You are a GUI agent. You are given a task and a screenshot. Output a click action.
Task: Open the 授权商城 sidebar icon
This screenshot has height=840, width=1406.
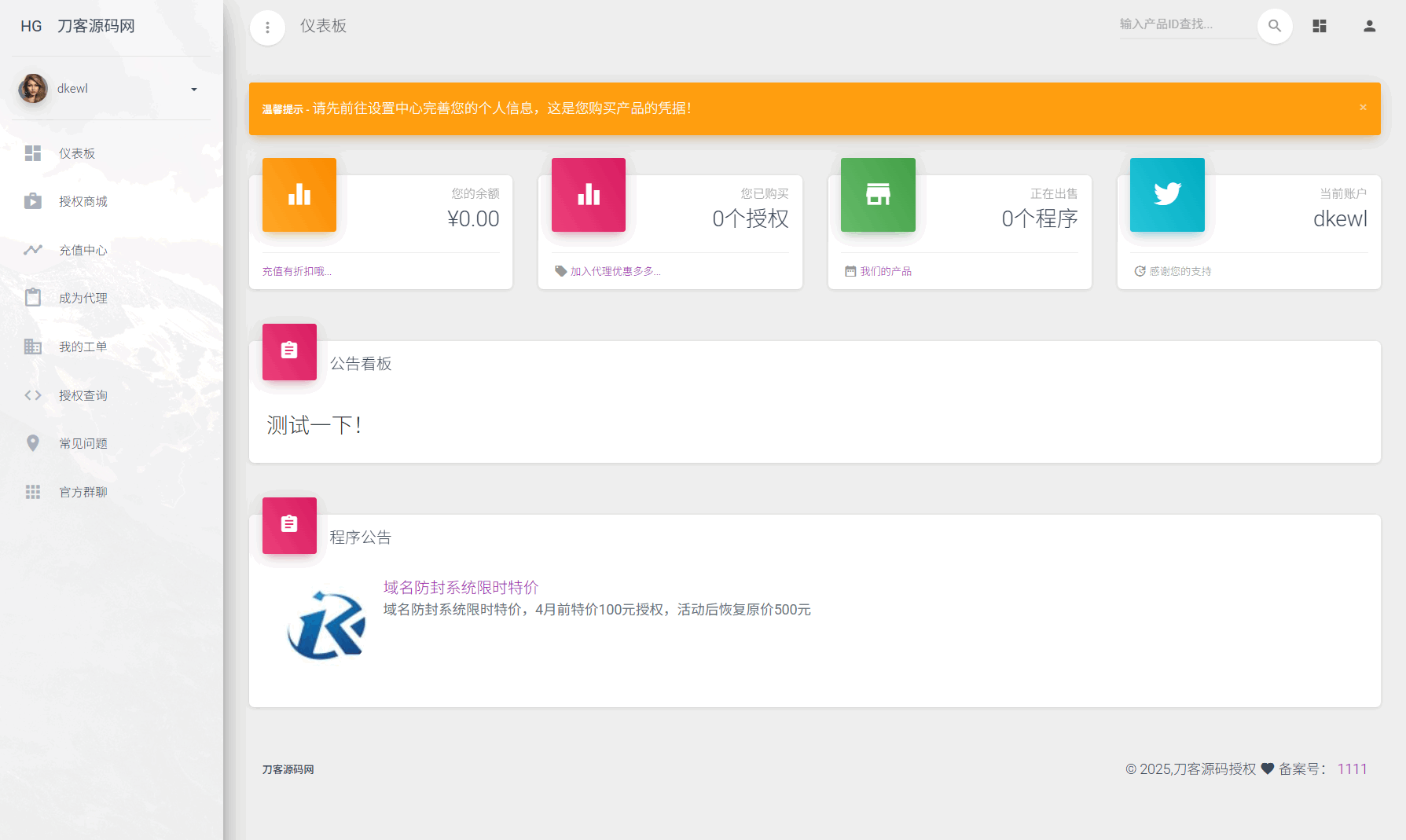click(33, 201)
